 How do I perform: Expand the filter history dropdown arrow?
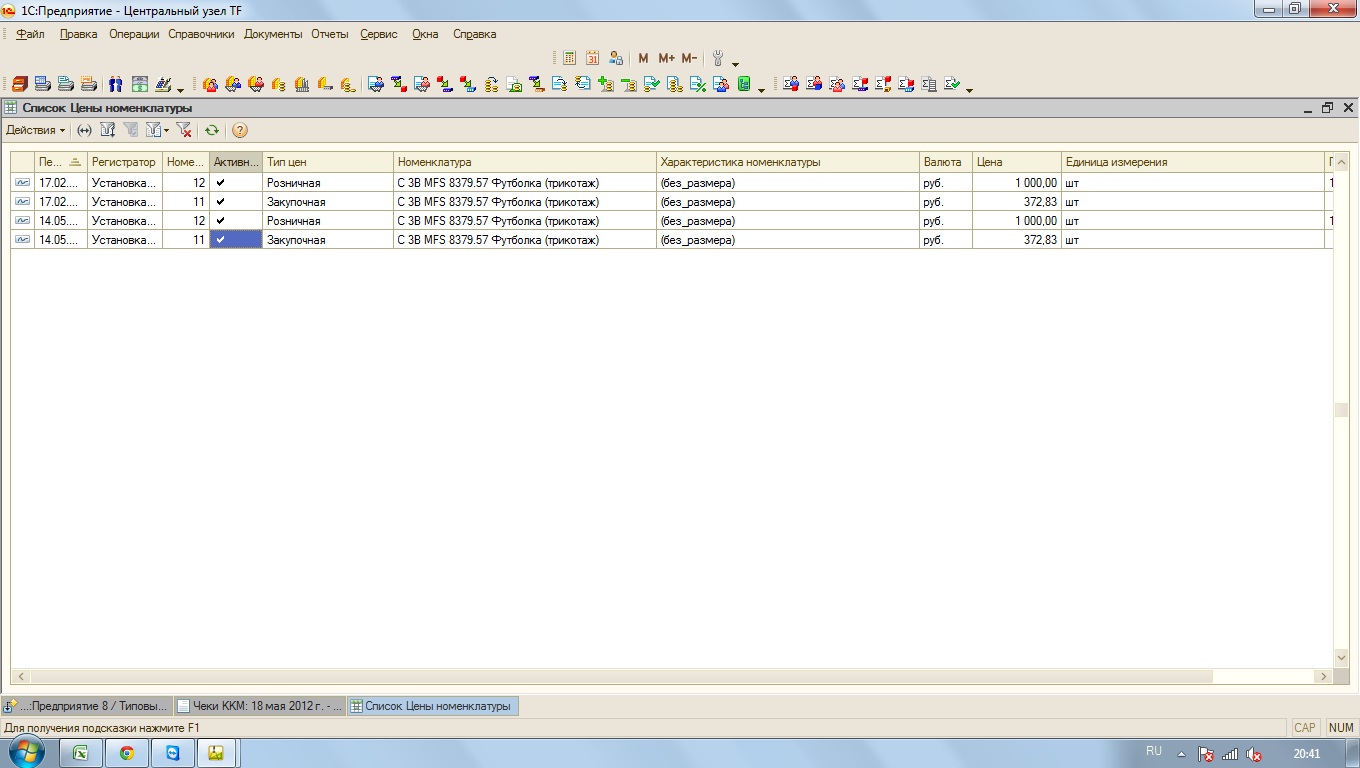[x=167, y=131]
